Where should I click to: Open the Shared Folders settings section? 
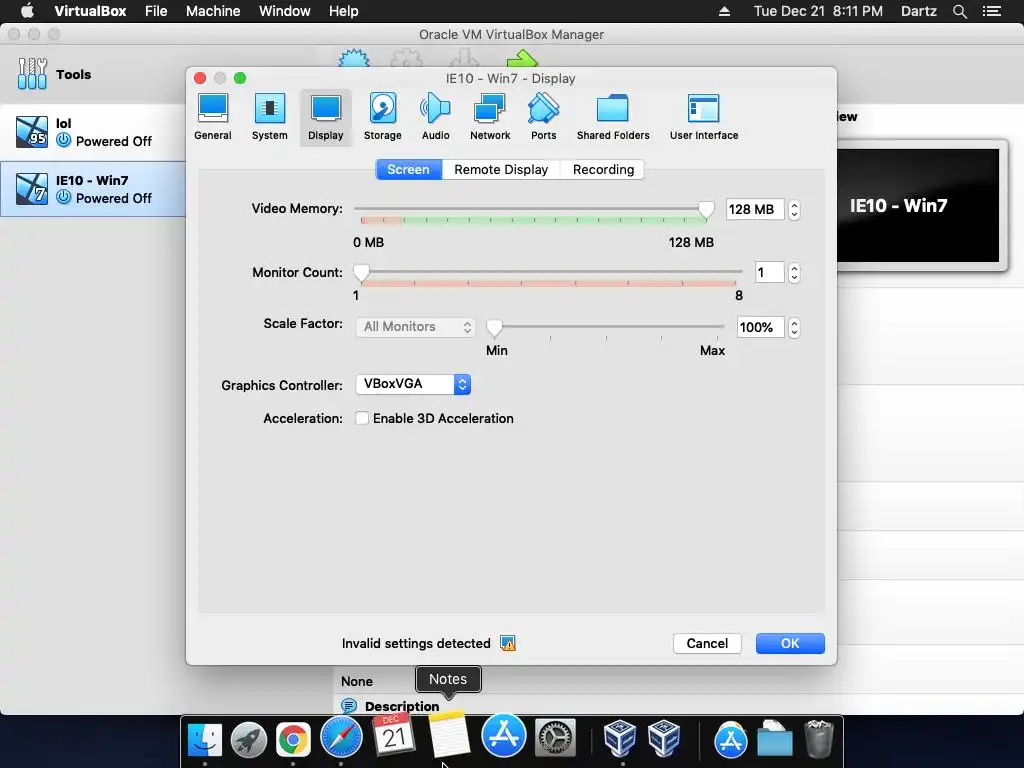coord(613,117)
